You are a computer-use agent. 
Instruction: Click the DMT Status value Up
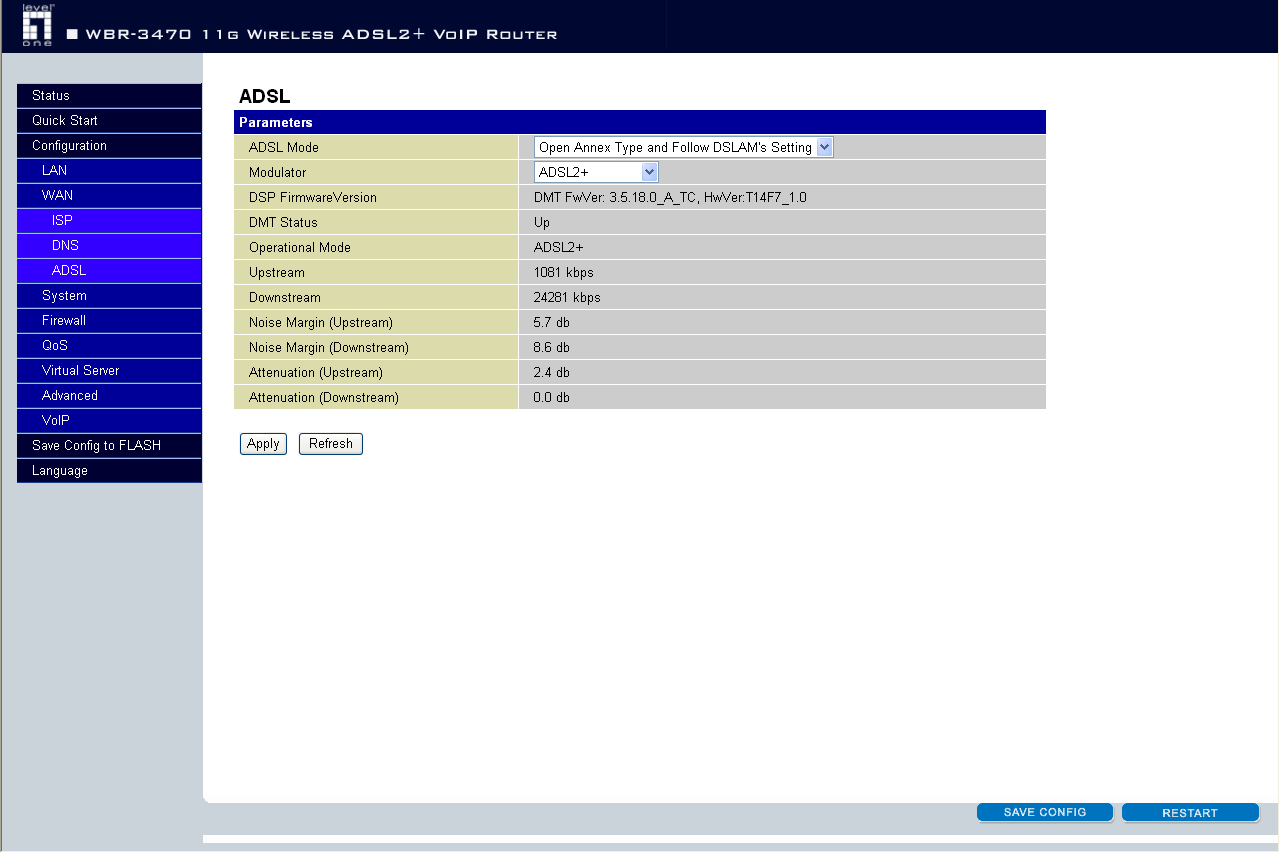[542, 223]
